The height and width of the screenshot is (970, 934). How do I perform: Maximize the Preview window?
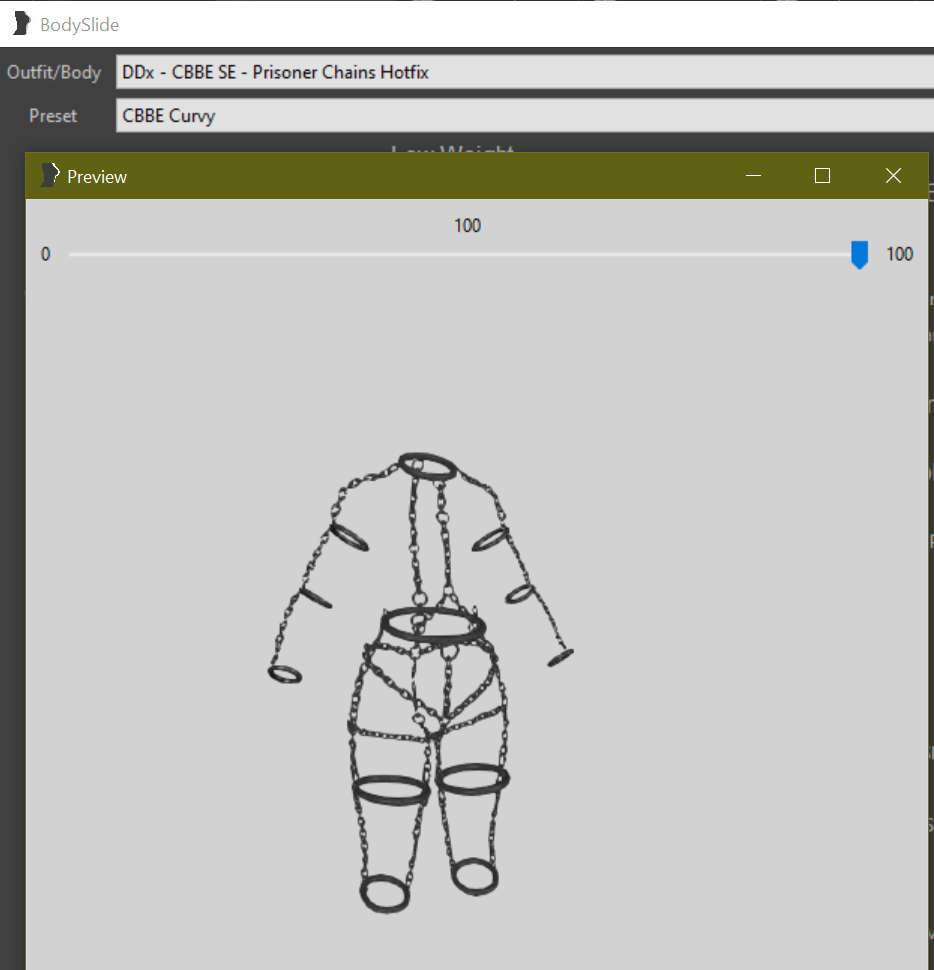click(x=822, y=176)
